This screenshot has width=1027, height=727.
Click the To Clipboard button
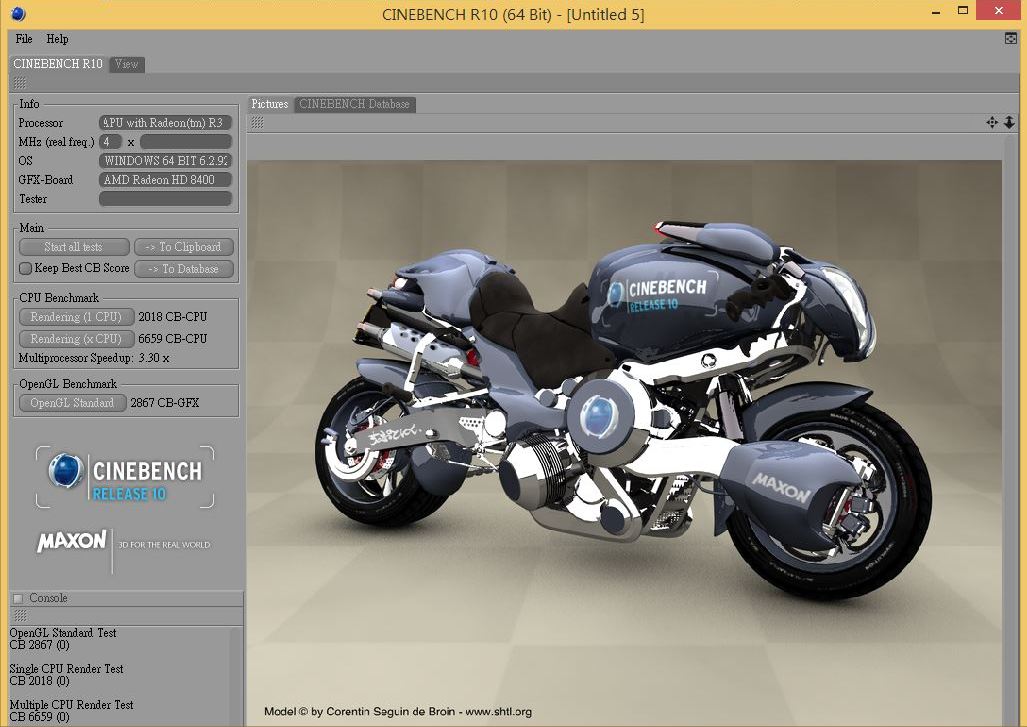click(184, 247)
